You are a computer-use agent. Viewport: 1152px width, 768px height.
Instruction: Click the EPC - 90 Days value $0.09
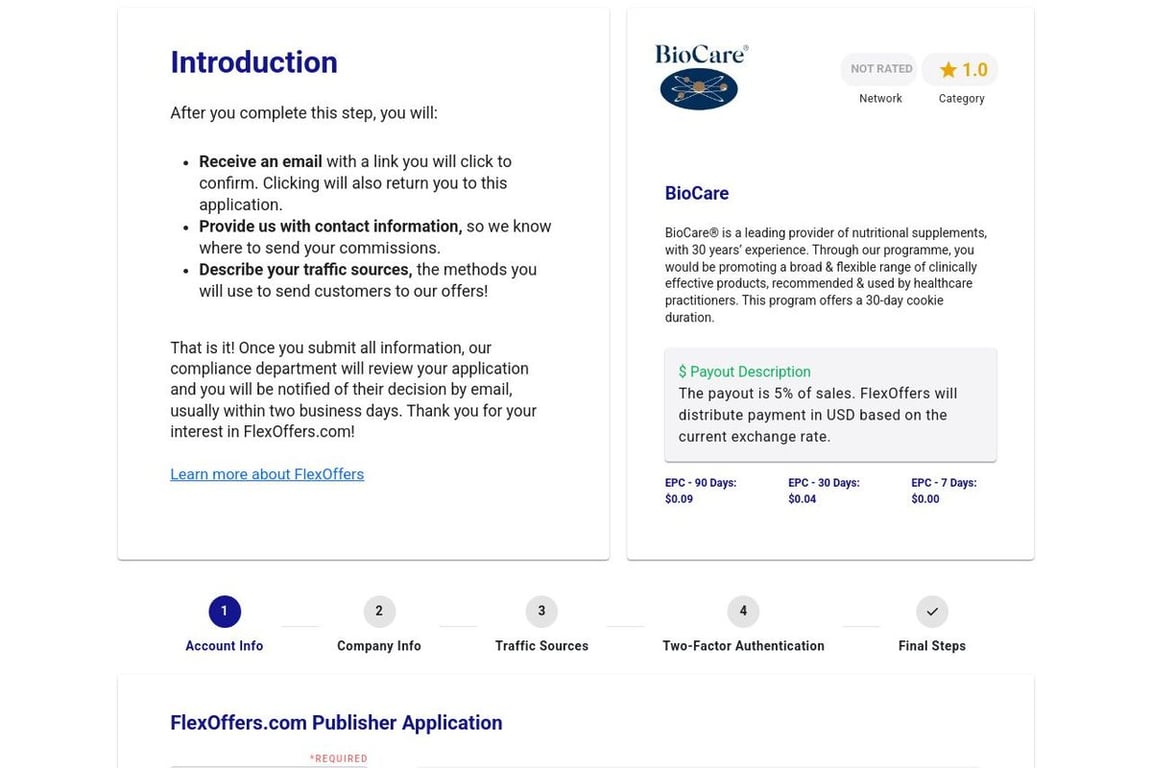pyautogui.click(x=679, y=499)
